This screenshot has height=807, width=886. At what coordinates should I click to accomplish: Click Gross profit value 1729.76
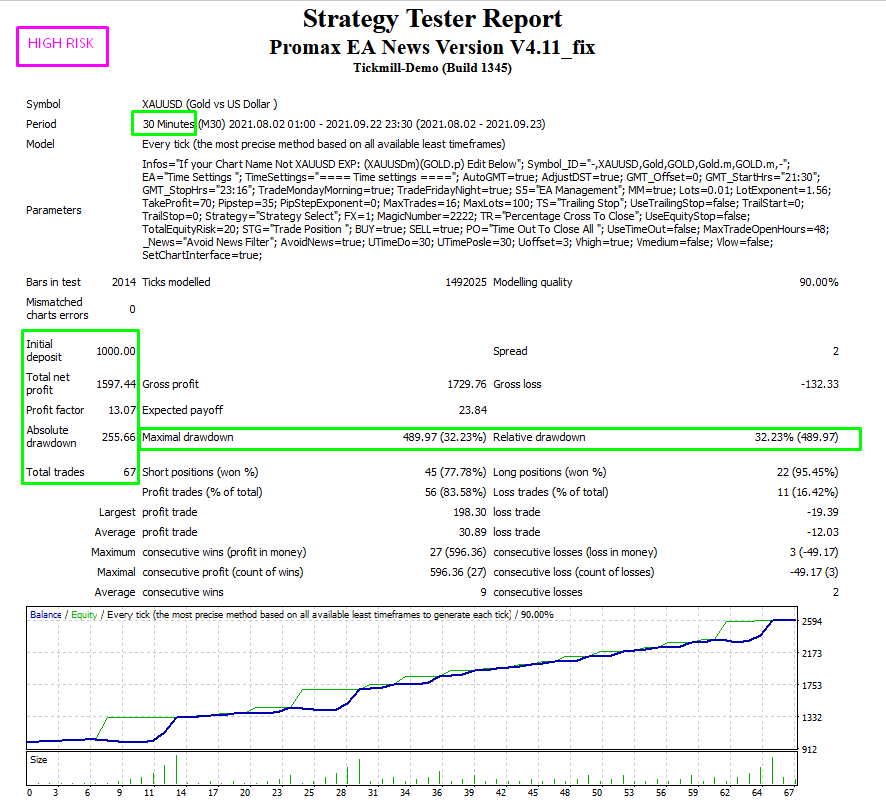tap(467, 384)
